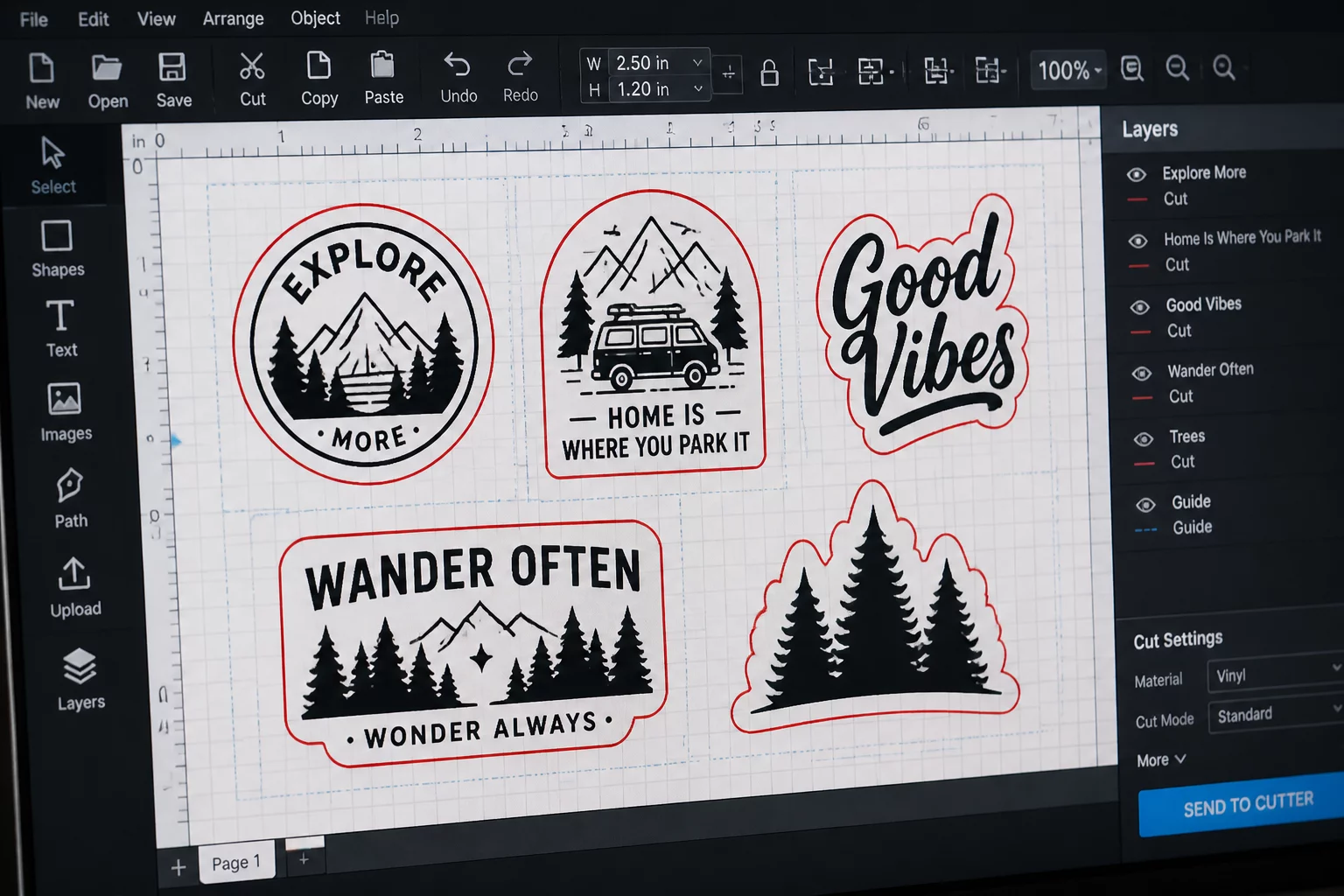This screenshot has width=1344, height=896.
Task: Click the zoom to fit icon
Action: pyautogui.click(x=1131, y=68)
